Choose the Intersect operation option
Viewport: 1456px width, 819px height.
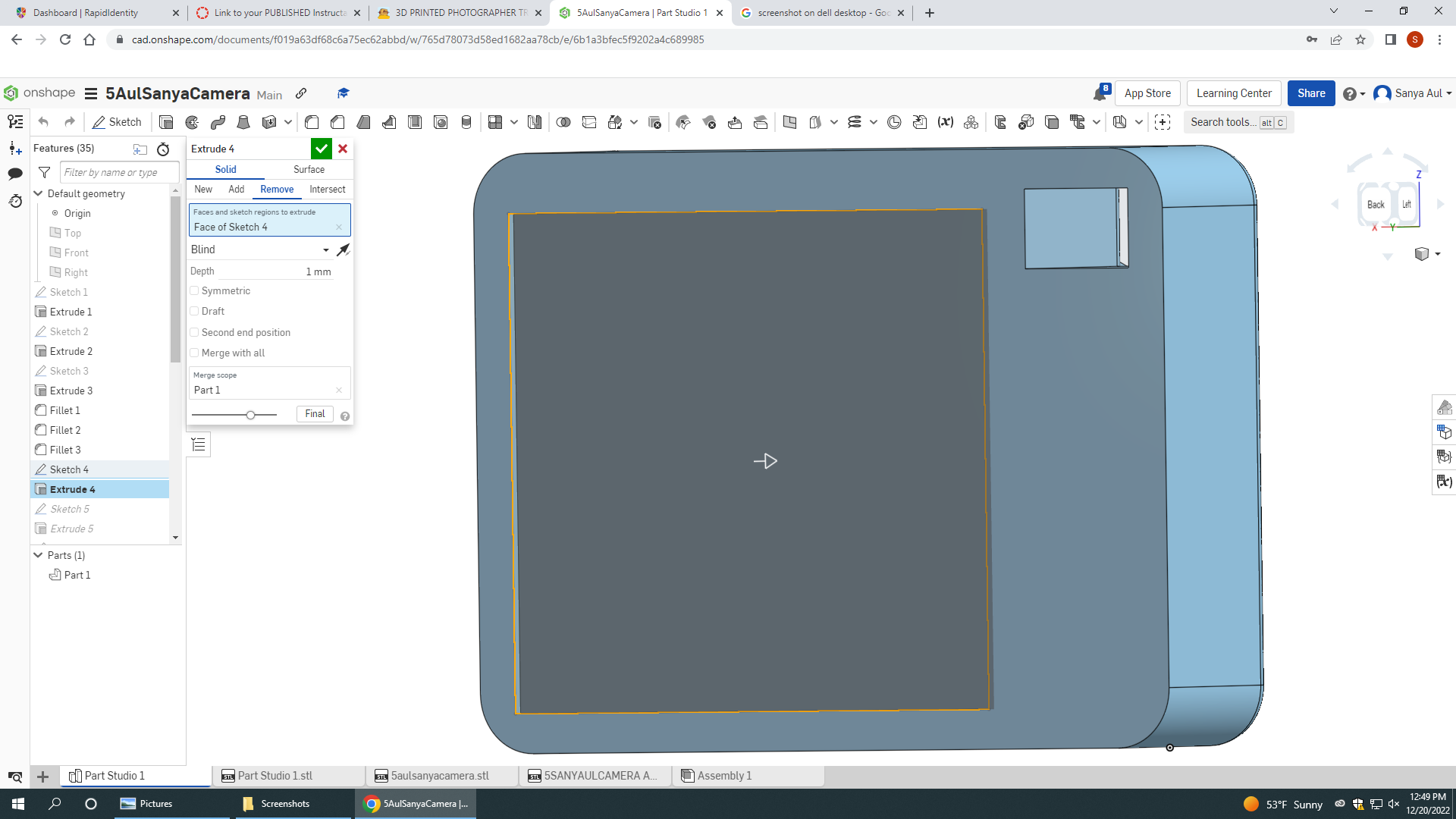[x=328, y=189]
